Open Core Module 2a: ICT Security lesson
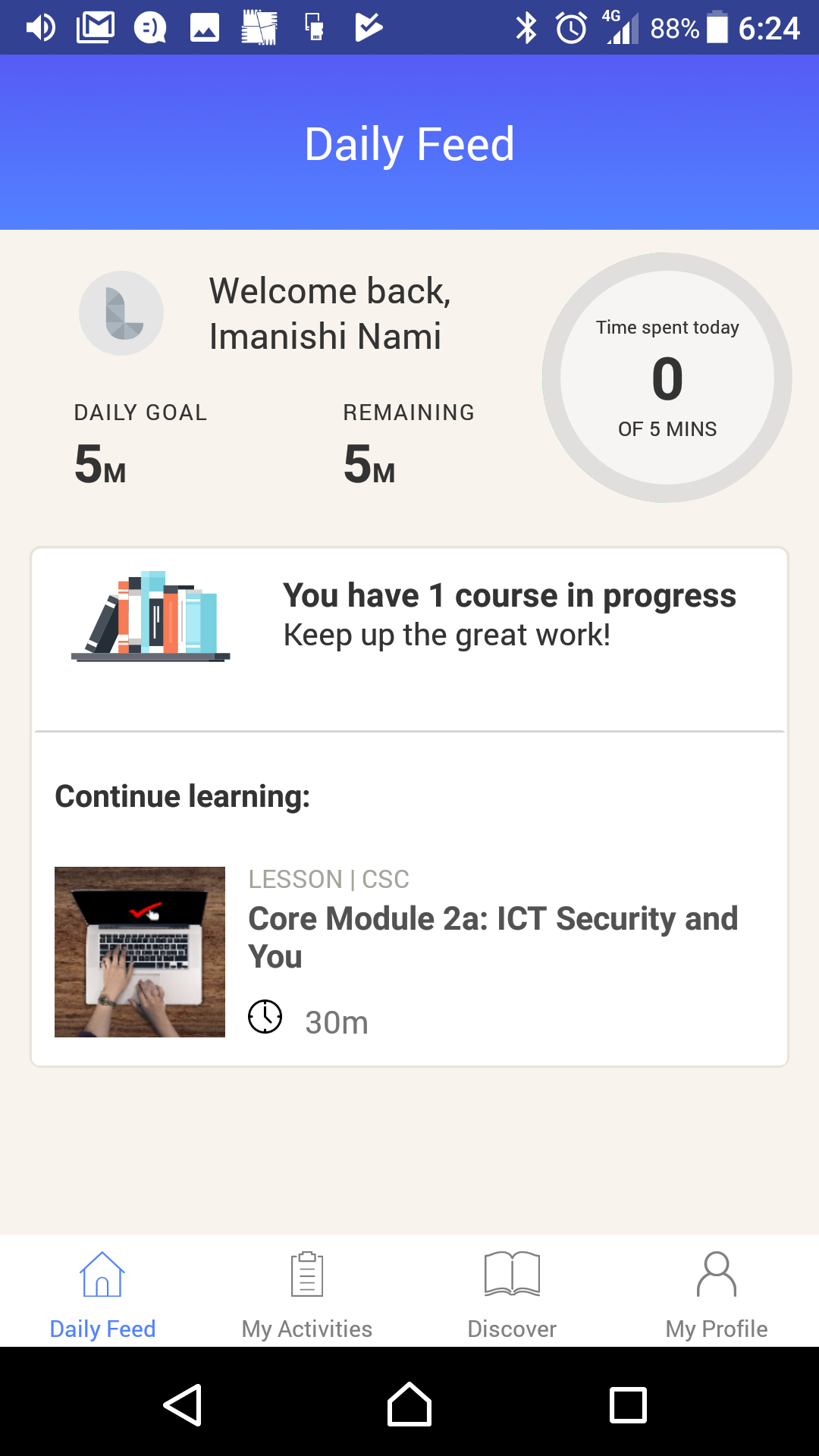This screenshot has height=1456, width=819. tap(493, 937)
